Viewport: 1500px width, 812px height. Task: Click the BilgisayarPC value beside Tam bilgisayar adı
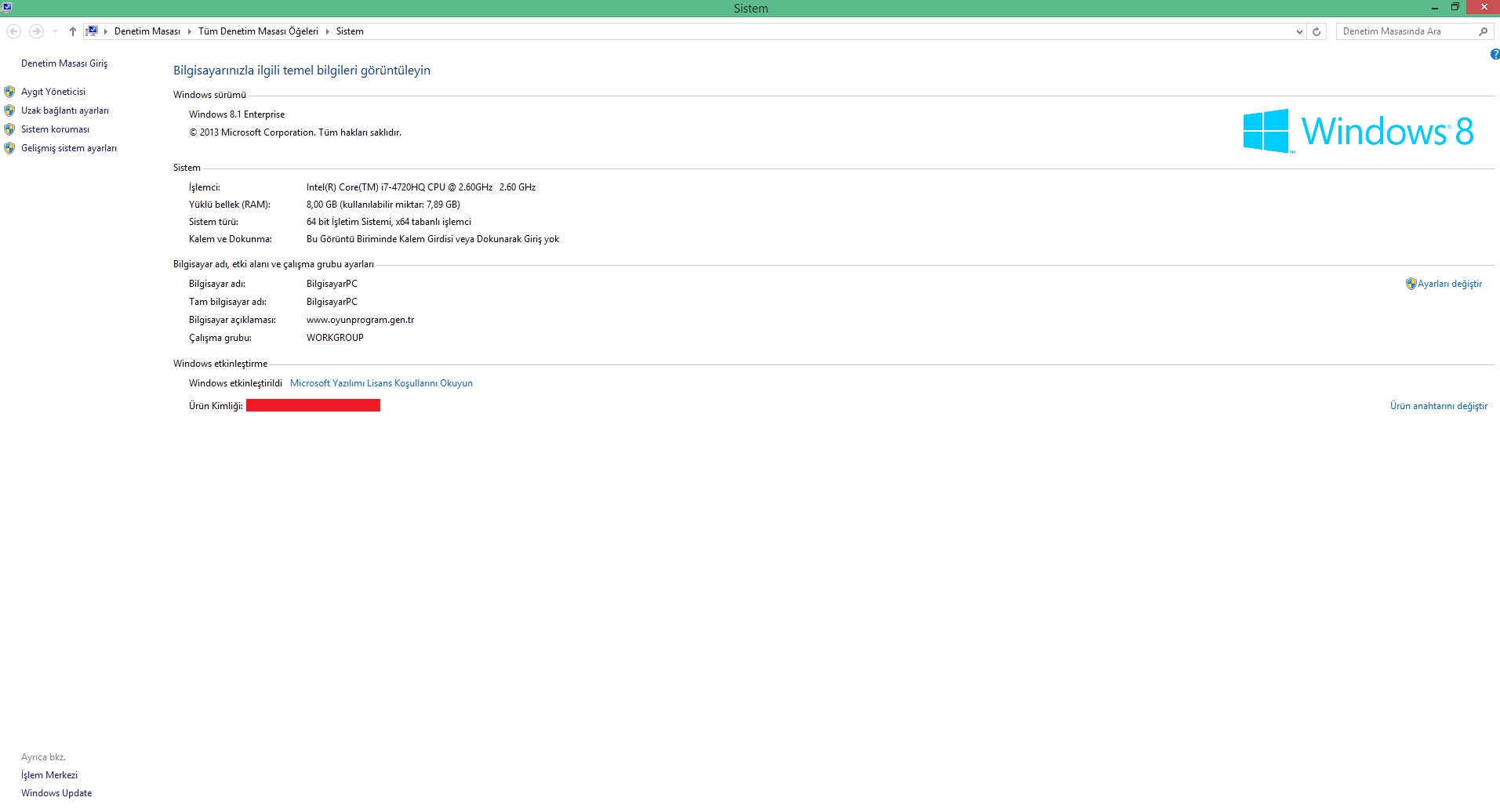point(332,302)
